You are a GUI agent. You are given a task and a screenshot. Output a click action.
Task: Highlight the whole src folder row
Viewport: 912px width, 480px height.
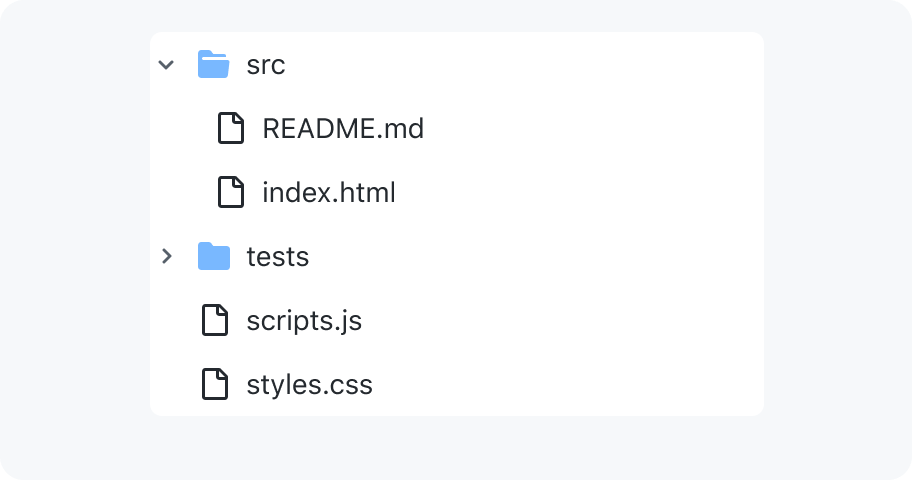(457, 64)
